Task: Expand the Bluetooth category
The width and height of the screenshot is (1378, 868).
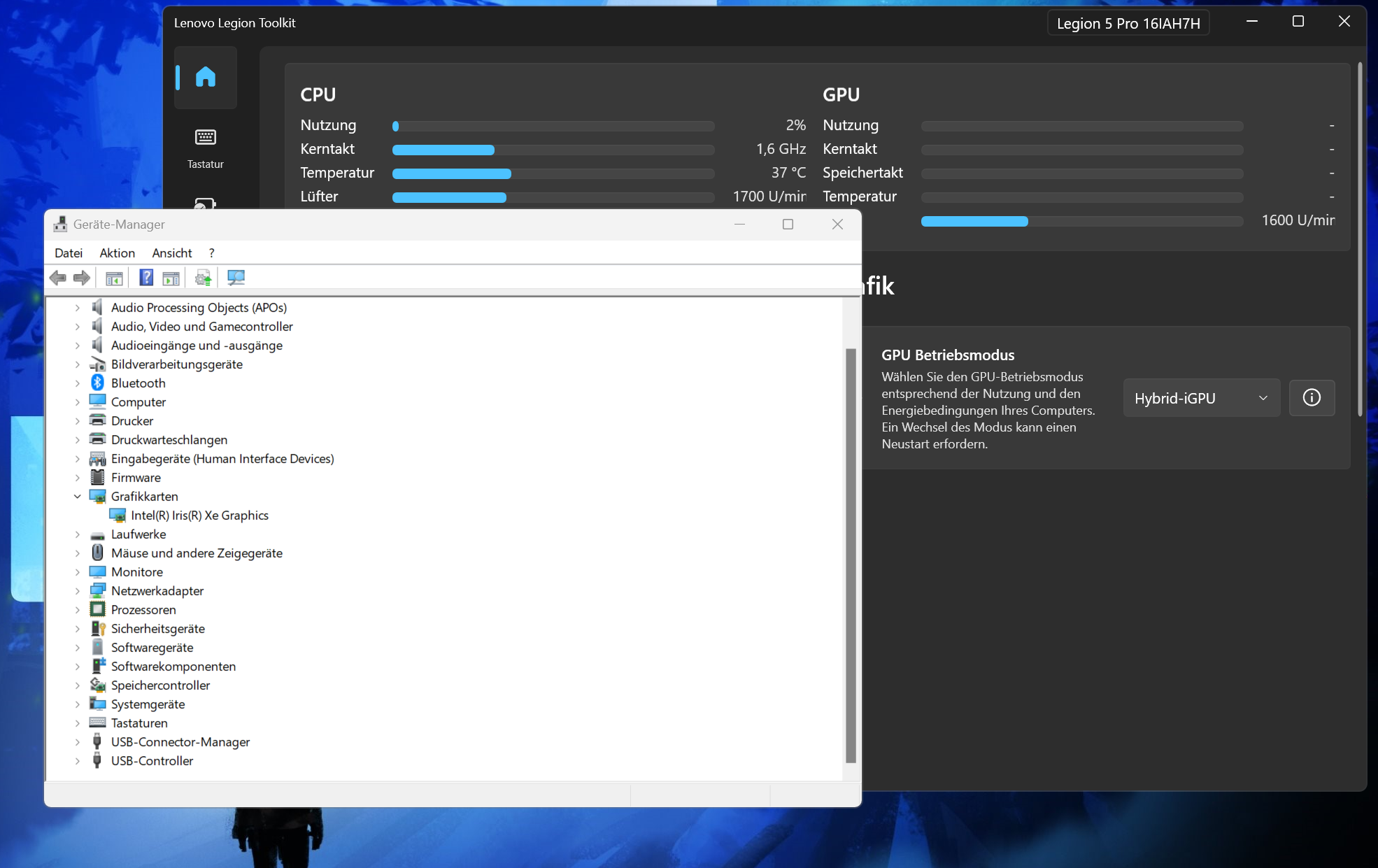Action: coord(78,383)
